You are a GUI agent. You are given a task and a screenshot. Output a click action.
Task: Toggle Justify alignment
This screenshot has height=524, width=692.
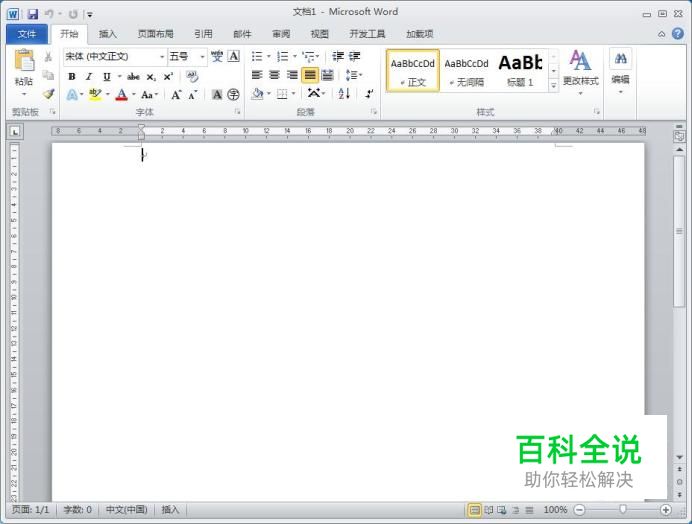point(310,75)
